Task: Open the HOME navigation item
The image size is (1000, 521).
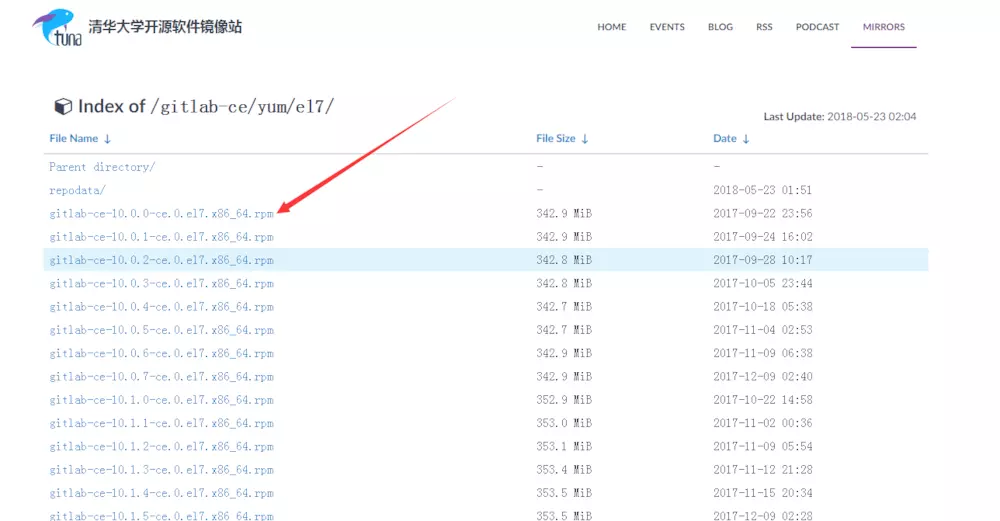Action: 611,27
